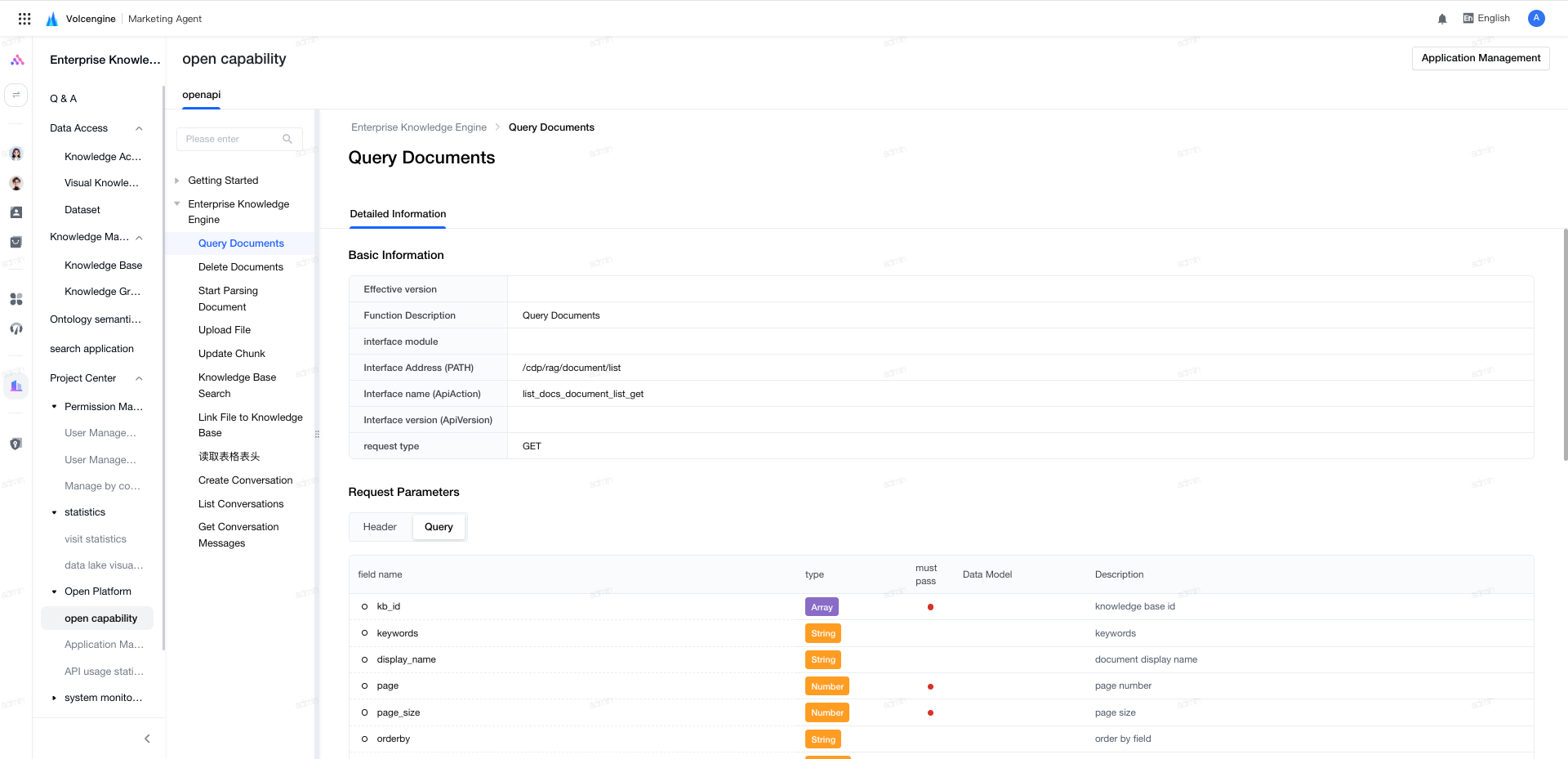Collapse the Data Access sidebar section
Image resolution: width=1568 pixels, height=759 pixels.
(x=139, y=128)
